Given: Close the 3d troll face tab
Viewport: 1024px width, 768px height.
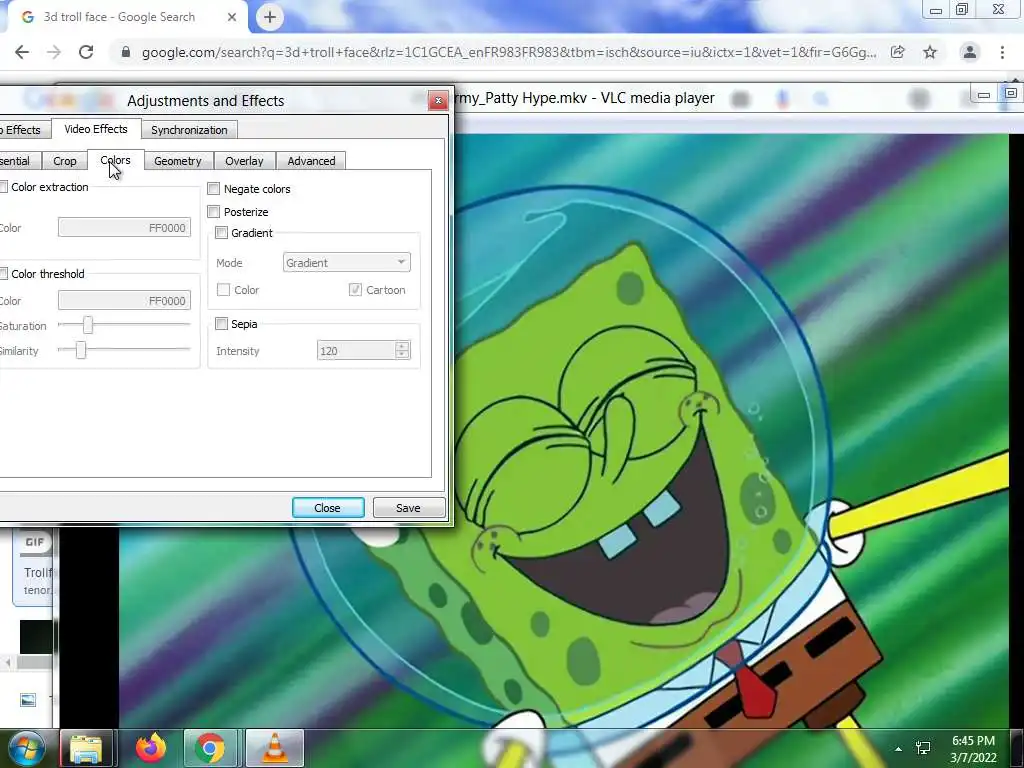Looking at the screenshot, I should pos(232,17).
